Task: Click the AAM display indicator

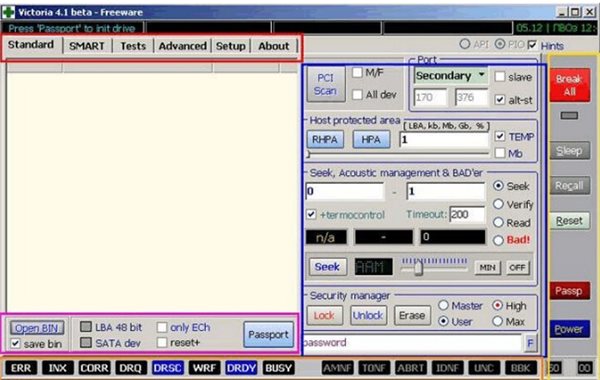Action: (373, 267)
